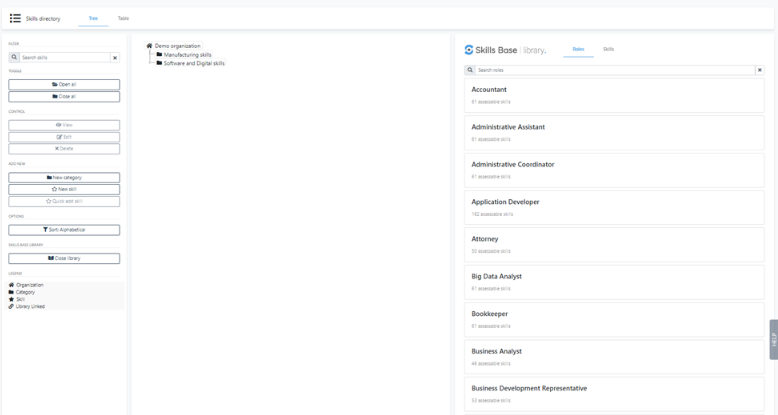Switch to the library Skills tab

click(x=608, y=49)
